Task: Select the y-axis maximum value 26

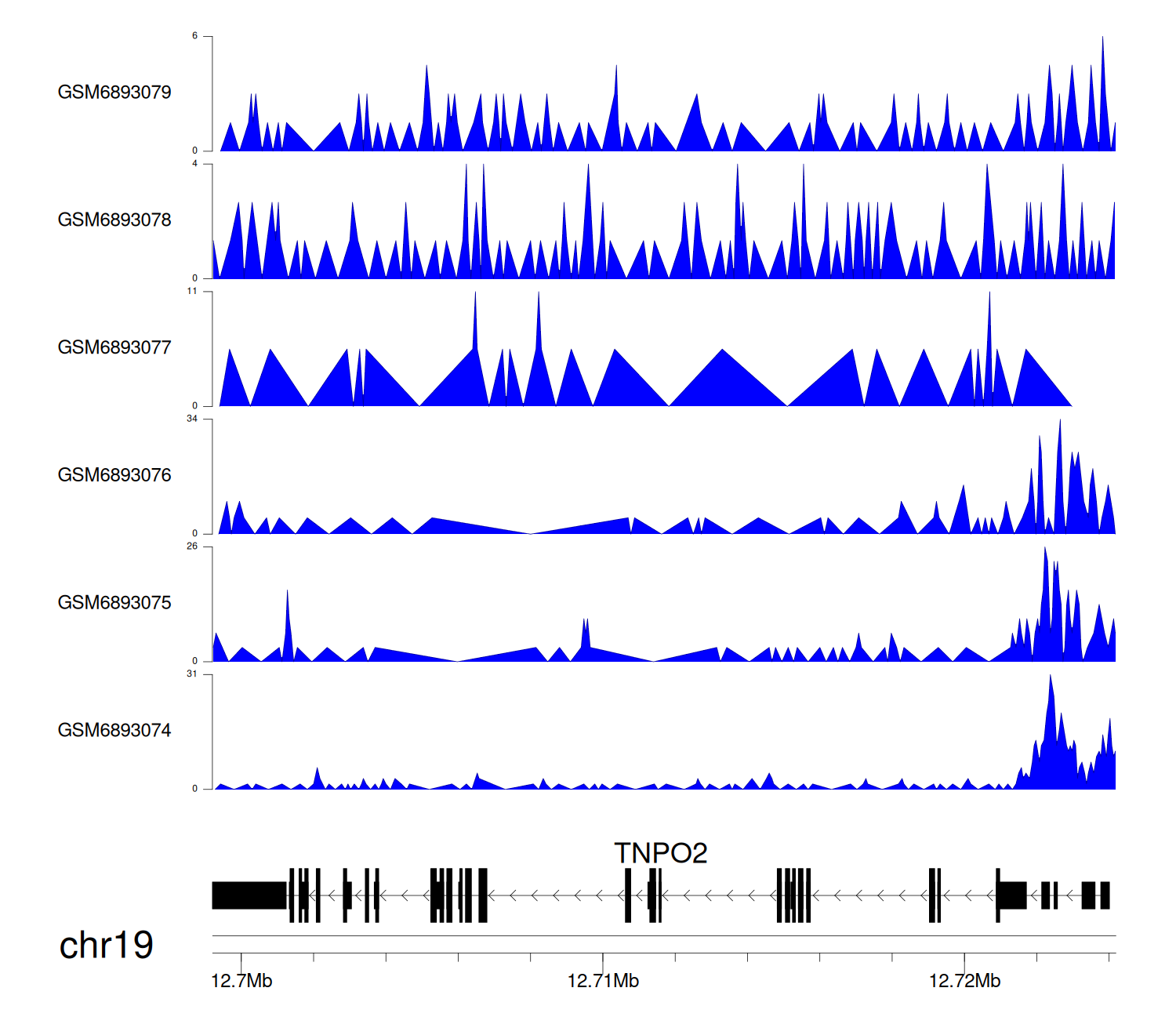Action: pos(192,547)
